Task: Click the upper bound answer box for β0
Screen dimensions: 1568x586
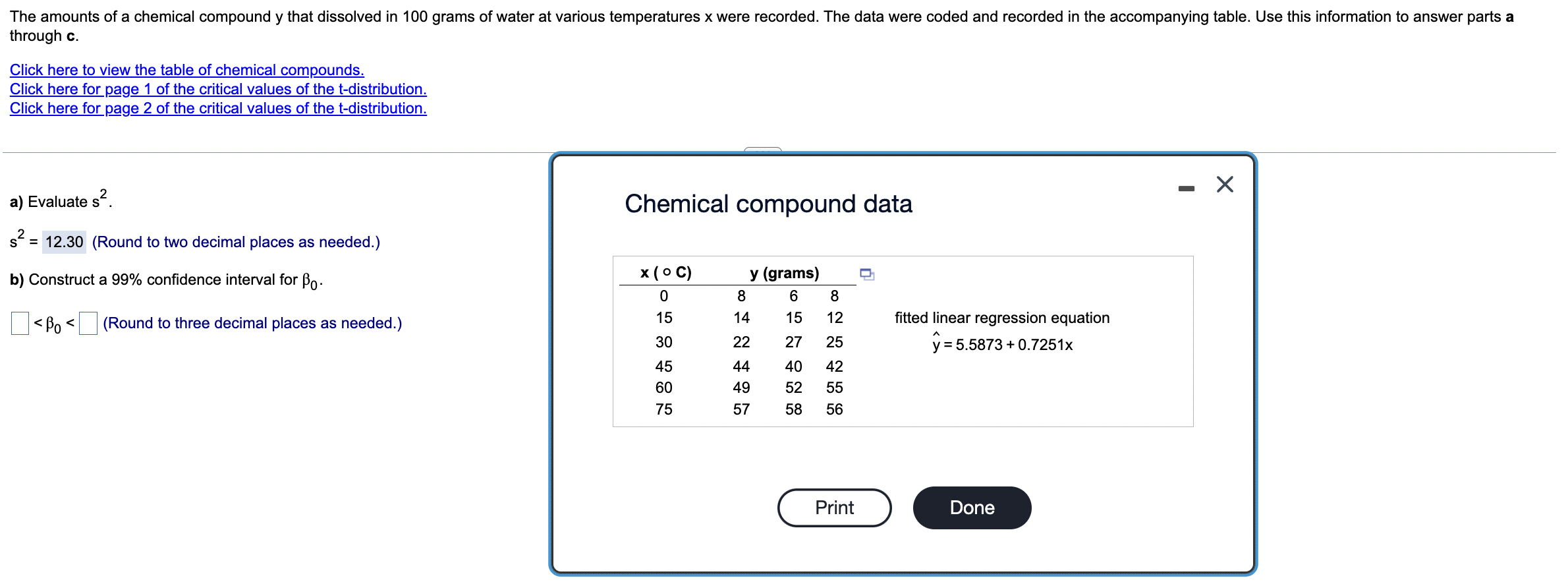Action: [x=88, y=323]
